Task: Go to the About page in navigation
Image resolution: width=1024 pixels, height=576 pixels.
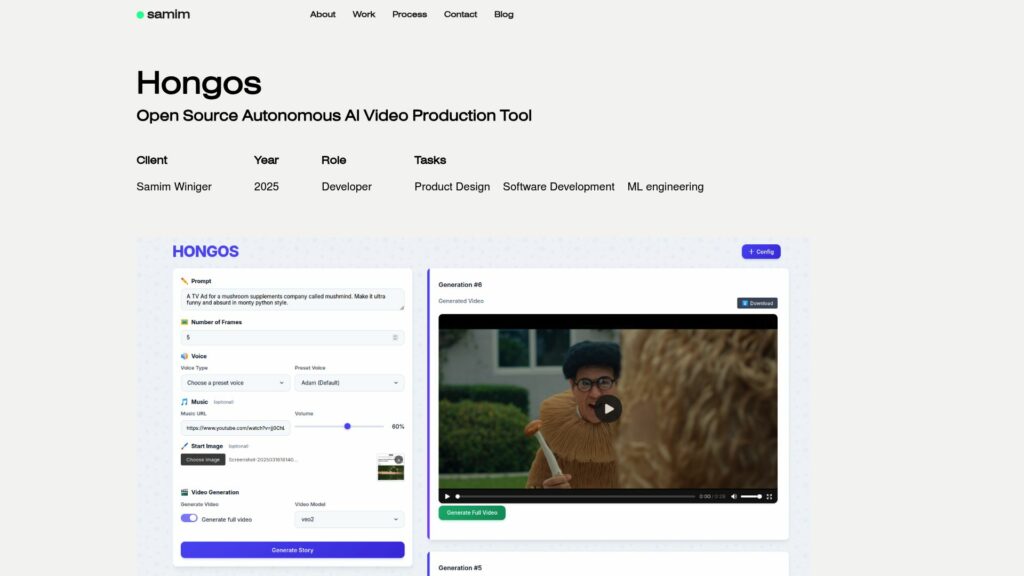Action: click(x=322, y=15)
